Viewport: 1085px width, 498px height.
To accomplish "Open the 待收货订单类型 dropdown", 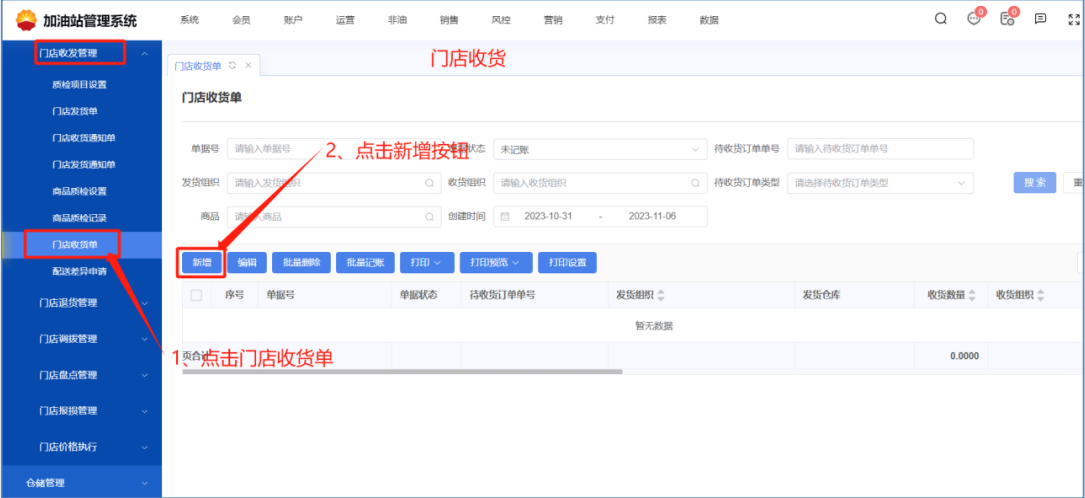I will click(x=880, y=183).
